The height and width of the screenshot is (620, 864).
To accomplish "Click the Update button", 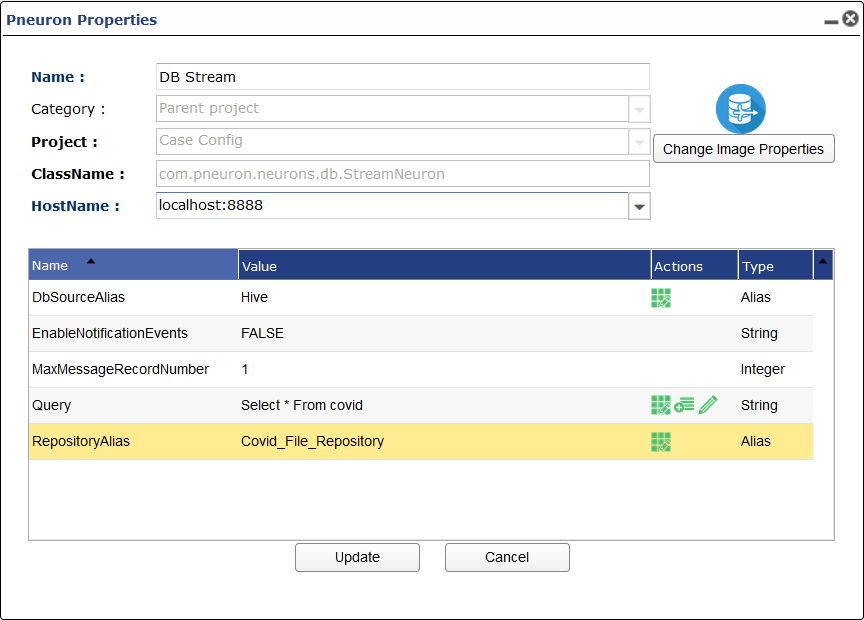I will tap(357, 557).
